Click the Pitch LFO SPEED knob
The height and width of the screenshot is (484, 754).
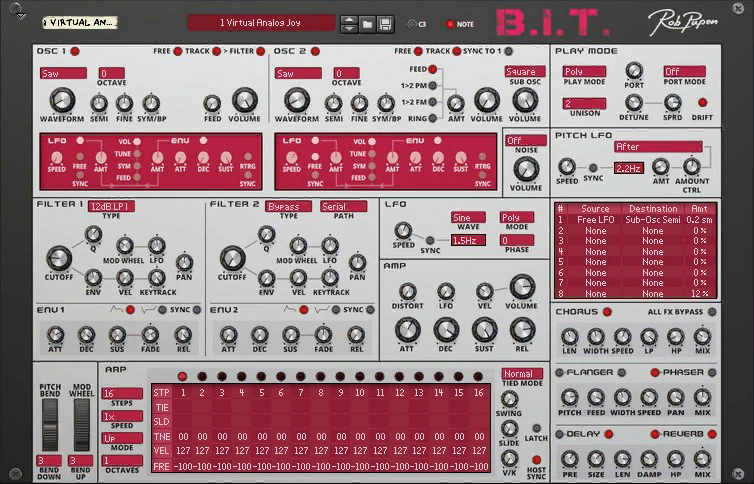(x=566, y=167)
